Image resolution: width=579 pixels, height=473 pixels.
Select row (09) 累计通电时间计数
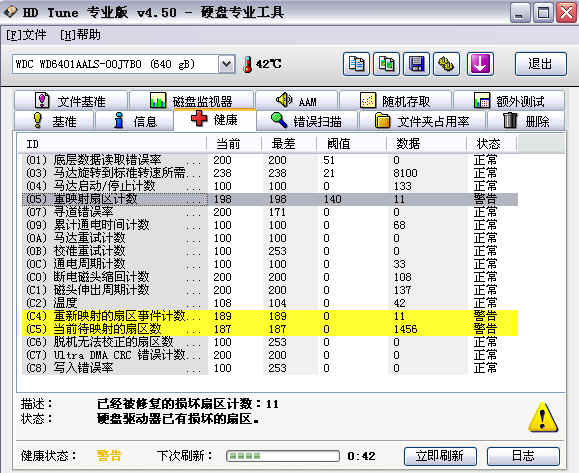pyautogui.click(x=270, y=225)
